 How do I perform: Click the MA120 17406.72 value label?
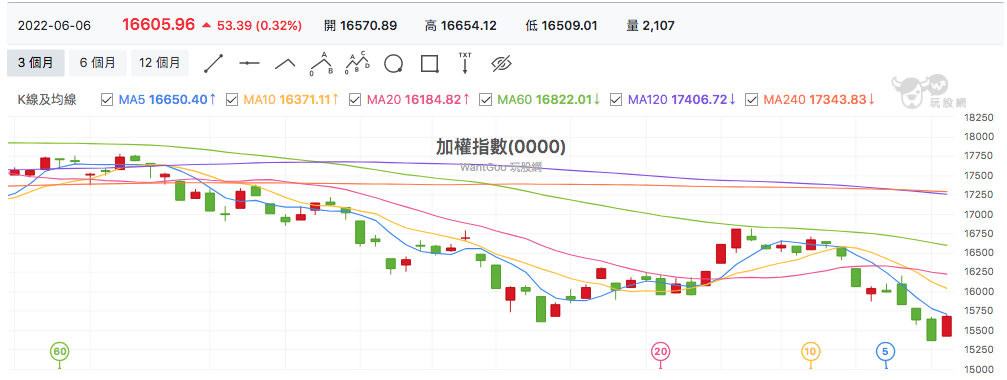pos(682,99)
